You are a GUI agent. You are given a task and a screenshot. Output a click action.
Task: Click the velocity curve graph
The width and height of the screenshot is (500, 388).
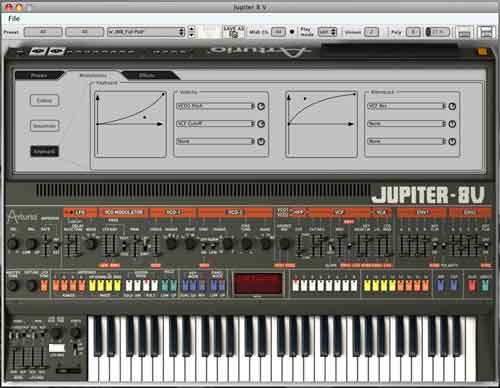131,124
